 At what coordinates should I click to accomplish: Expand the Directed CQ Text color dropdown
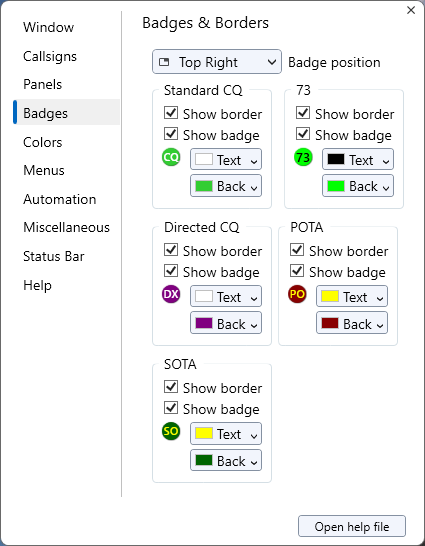point(226,296)
